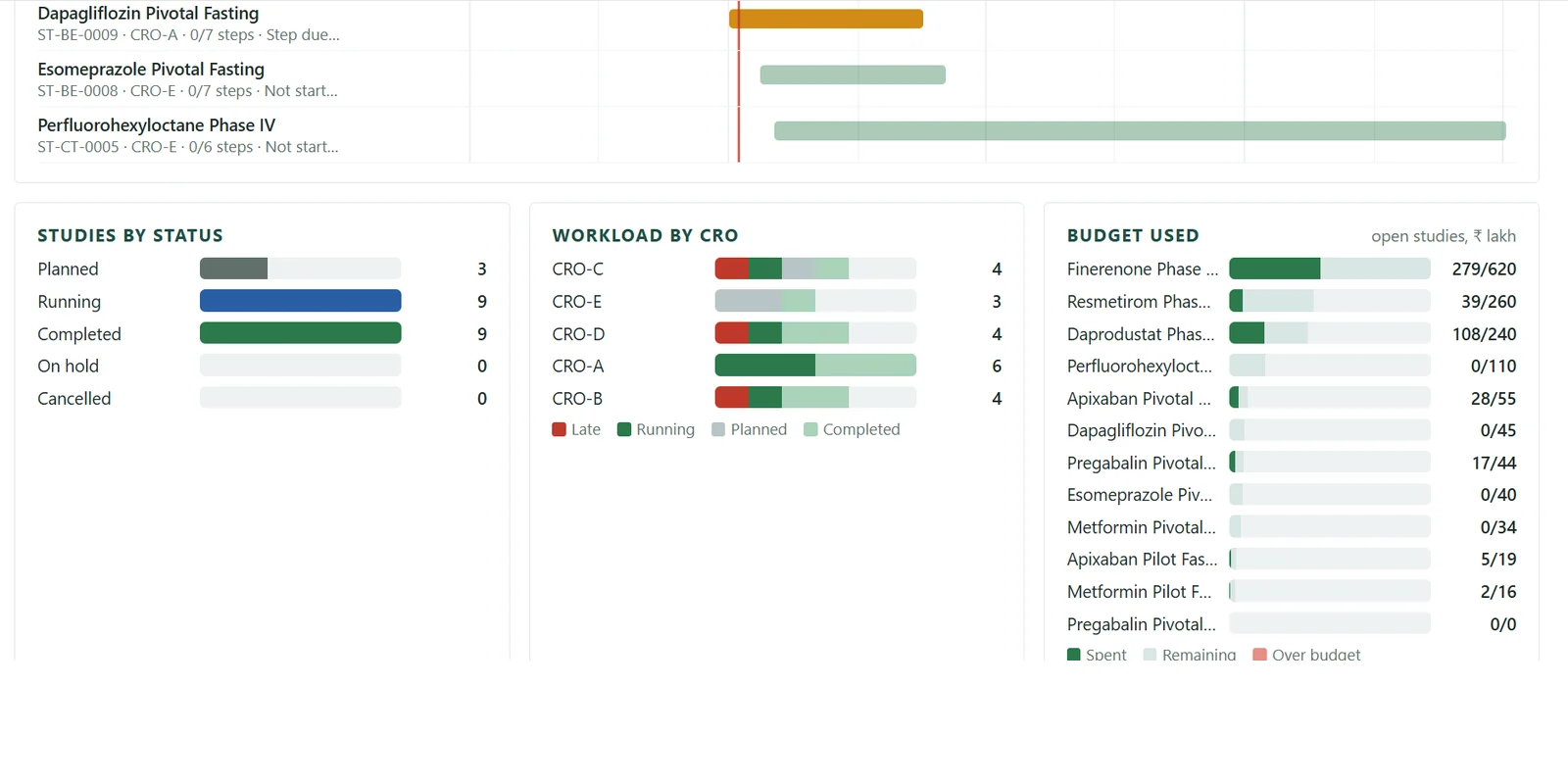Screen dimensions: 1568x784
Task: Click the light green Completed legend swatch
Action: 810,429
